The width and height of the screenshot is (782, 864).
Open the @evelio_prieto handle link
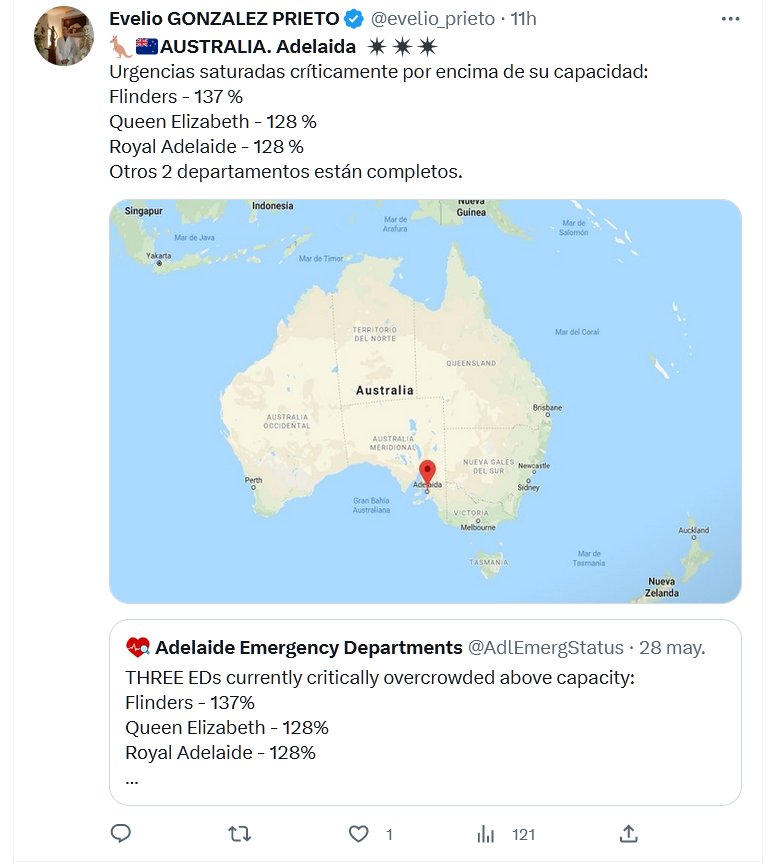(x=433, y=19)
